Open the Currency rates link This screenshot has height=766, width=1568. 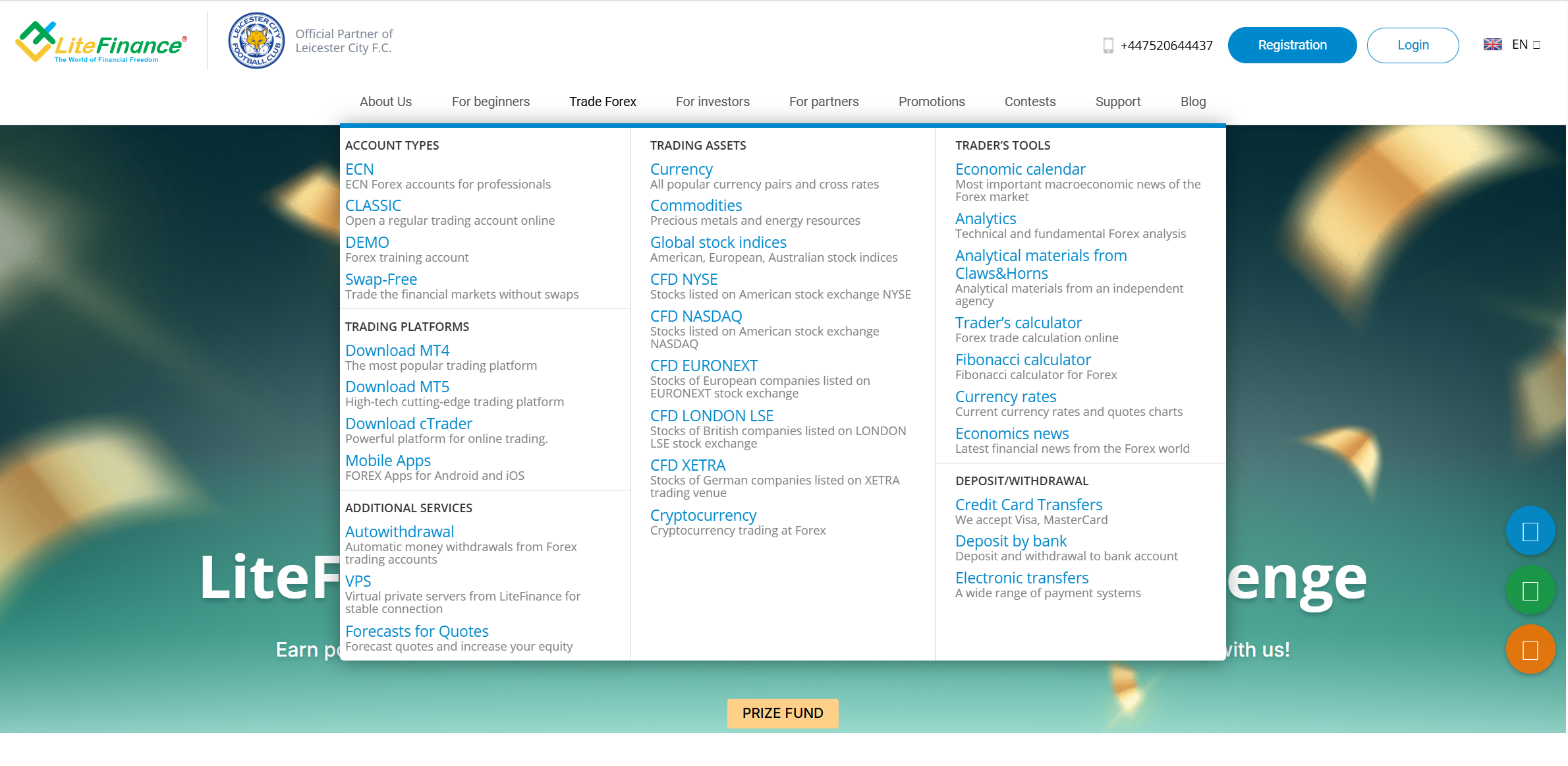(1005, 397)
